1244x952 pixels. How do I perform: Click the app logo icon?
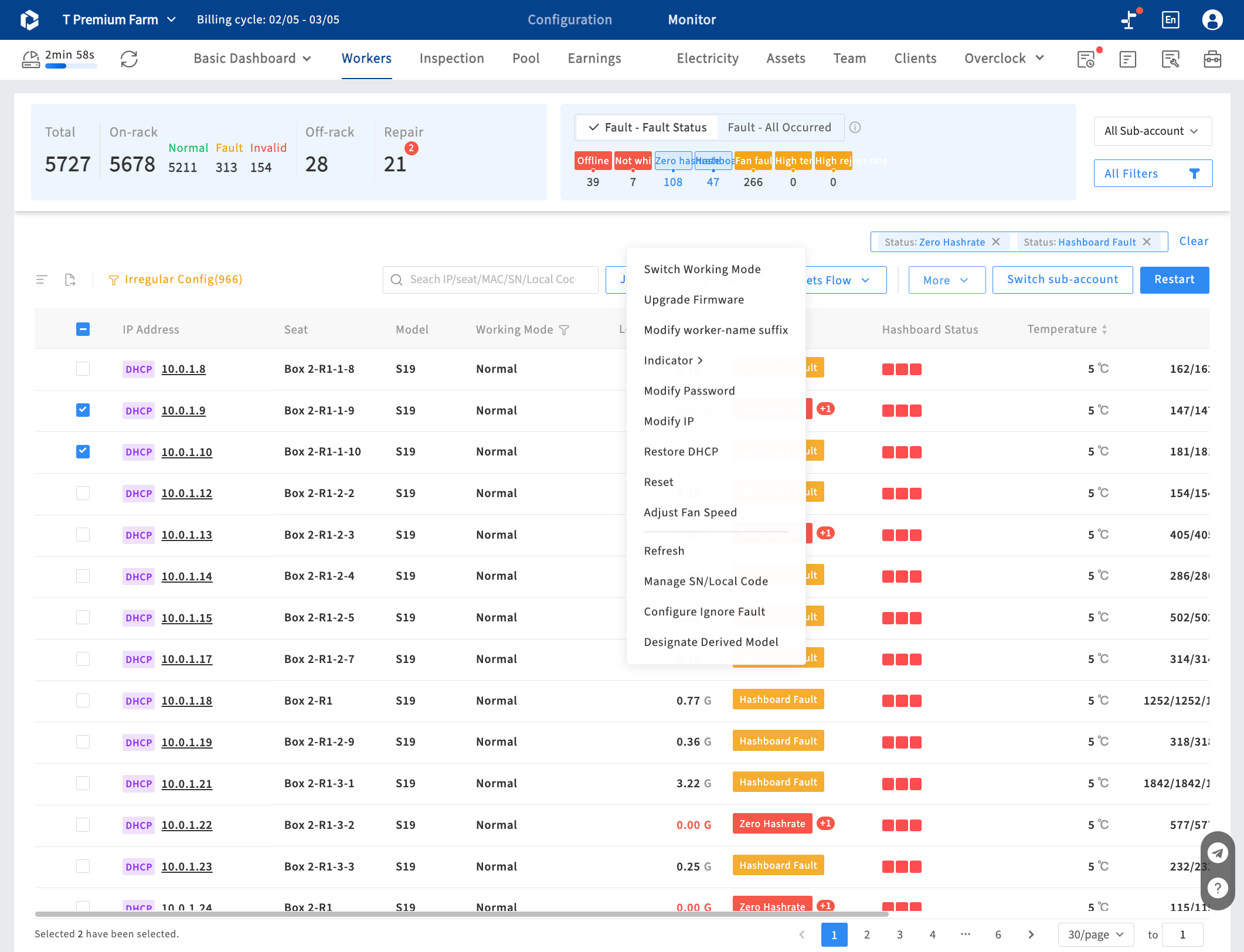click(x=29, y=19)
